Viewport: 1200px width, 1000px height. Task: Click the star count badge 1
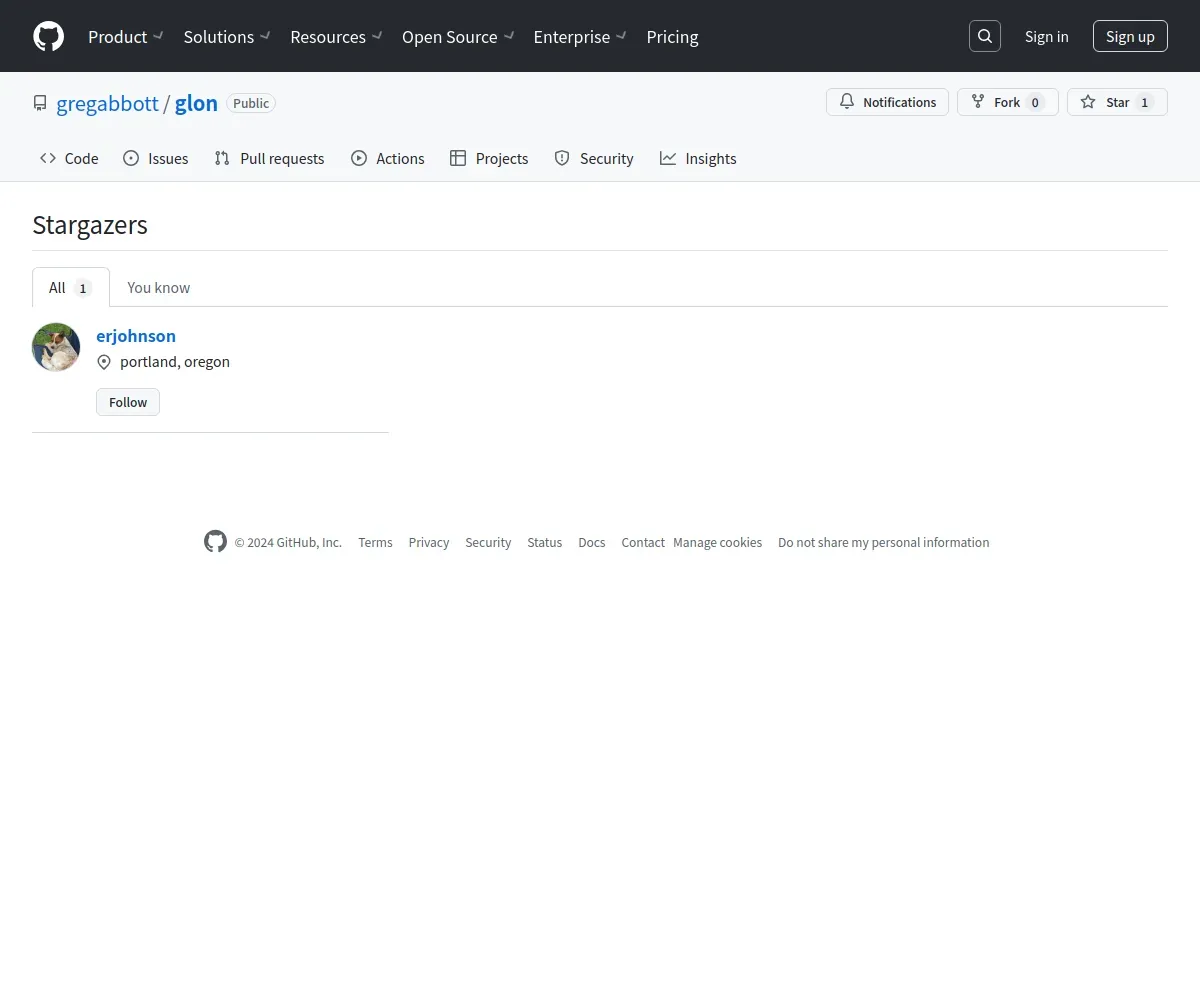coord(1145,102)
